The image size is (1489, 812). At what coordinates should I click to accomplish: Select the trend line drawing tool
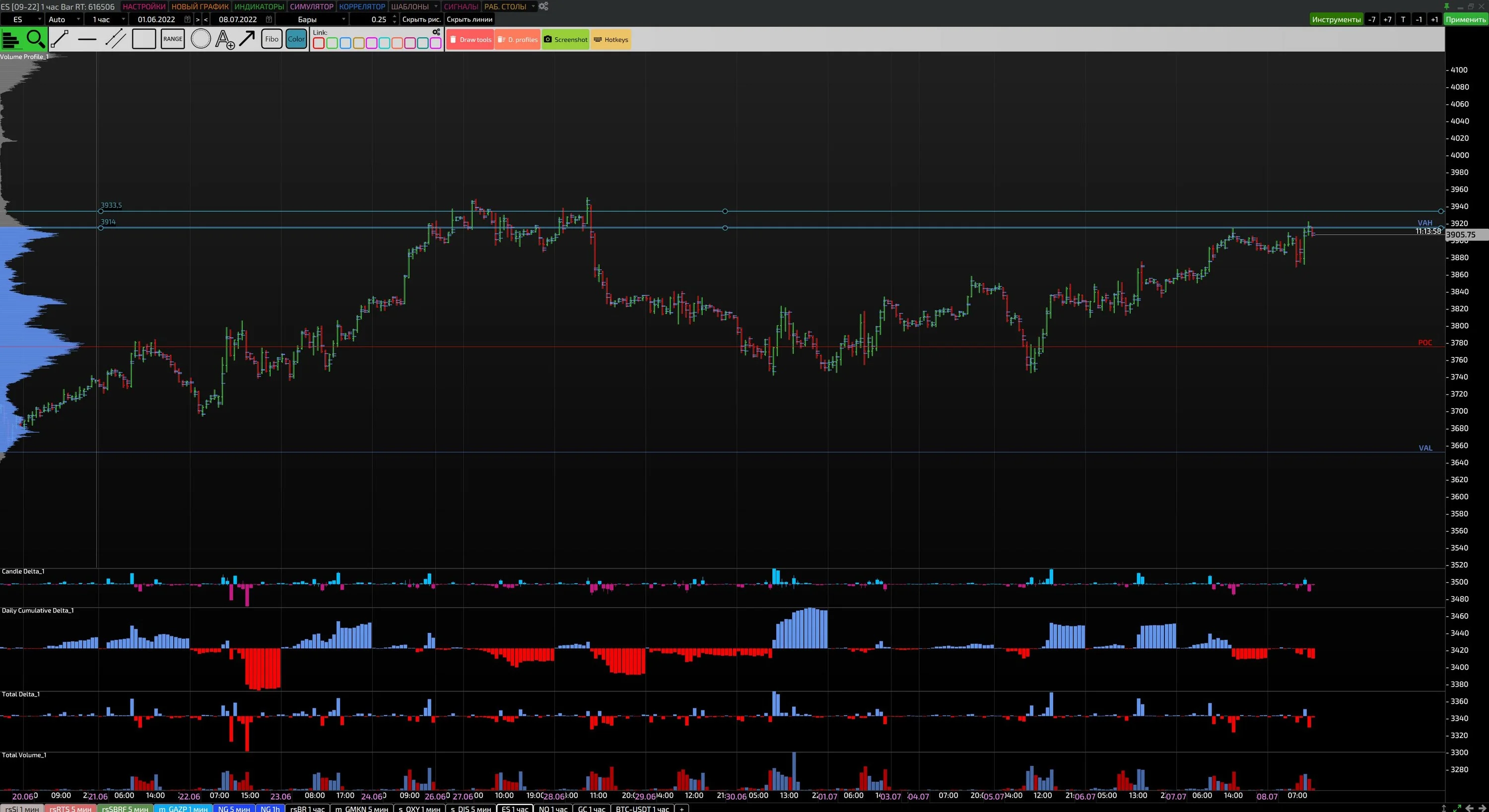point(60,39)
